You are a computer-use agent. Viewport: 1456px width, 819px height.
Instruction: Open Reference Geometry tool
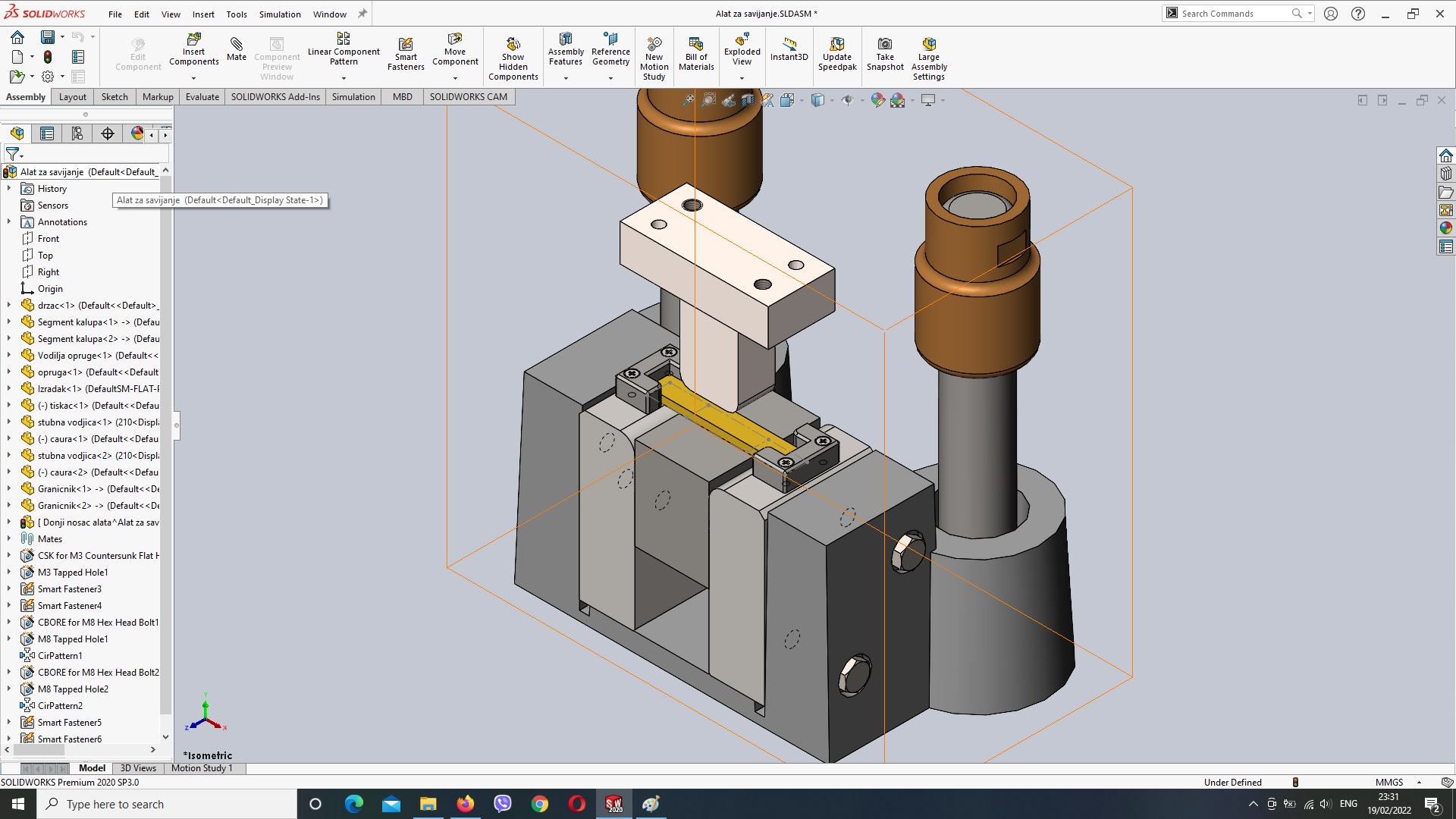click(610, 50)
